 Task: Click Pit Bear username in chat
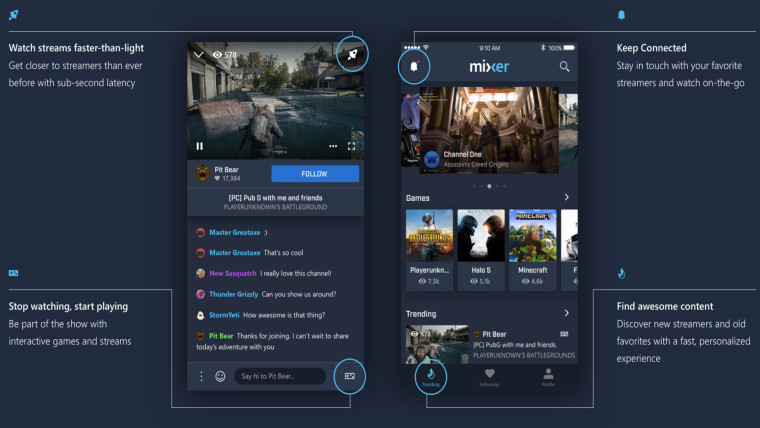(x=221, y=336)
